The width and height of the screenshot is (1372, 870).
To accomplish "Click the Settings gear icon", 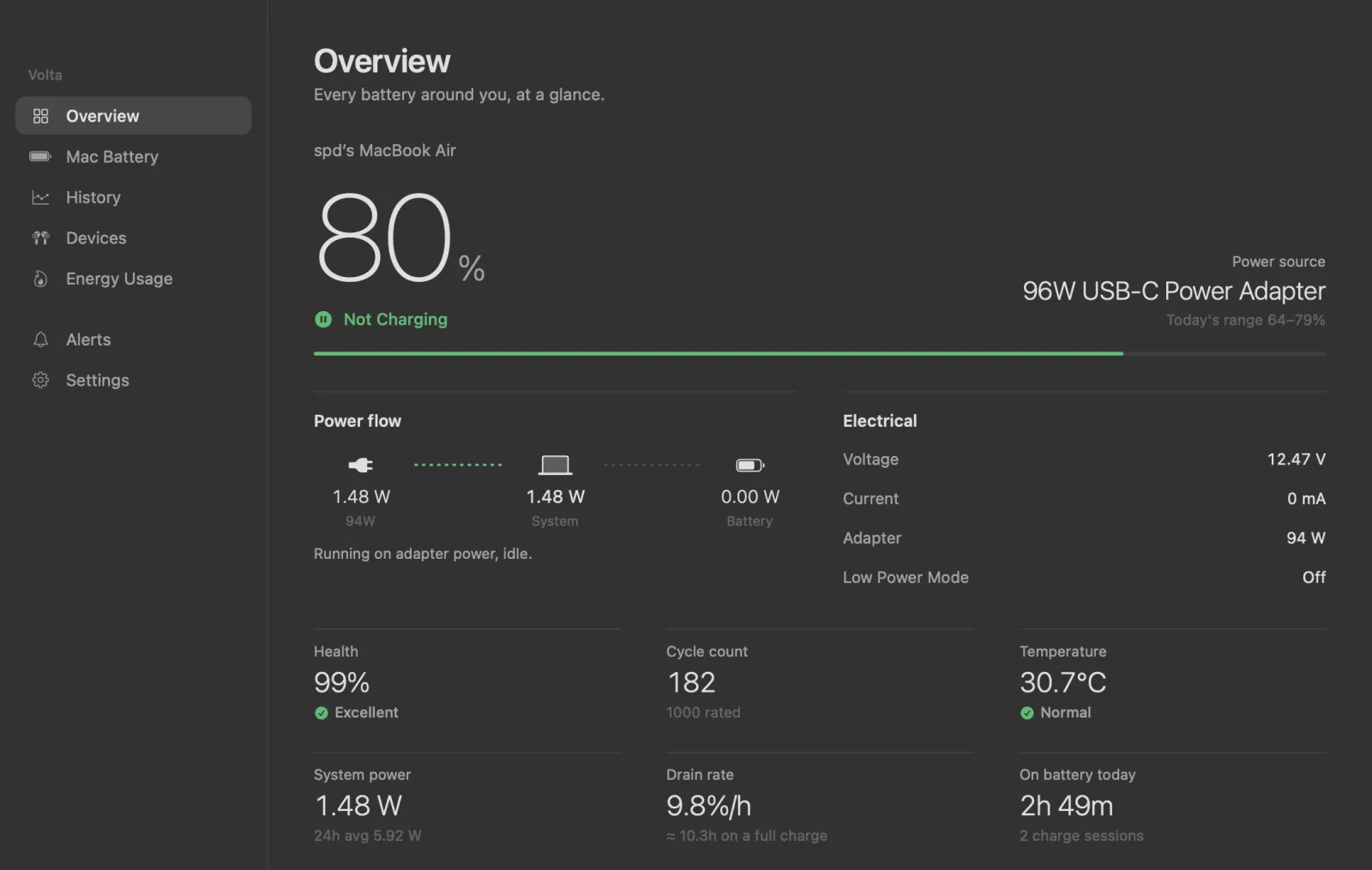I will click(40, 380).
